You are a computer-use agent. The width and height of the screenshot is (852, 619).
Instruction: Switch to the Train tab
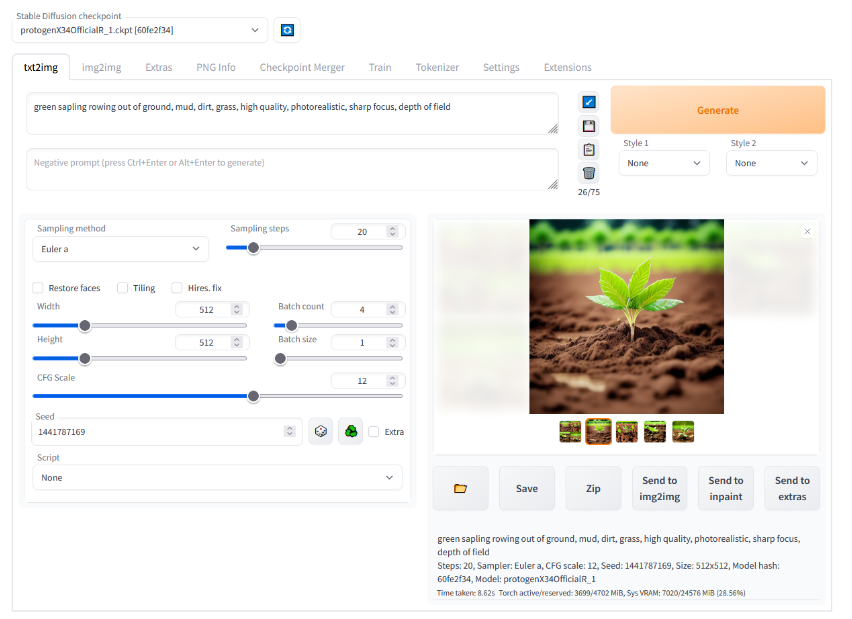point(380,67)
